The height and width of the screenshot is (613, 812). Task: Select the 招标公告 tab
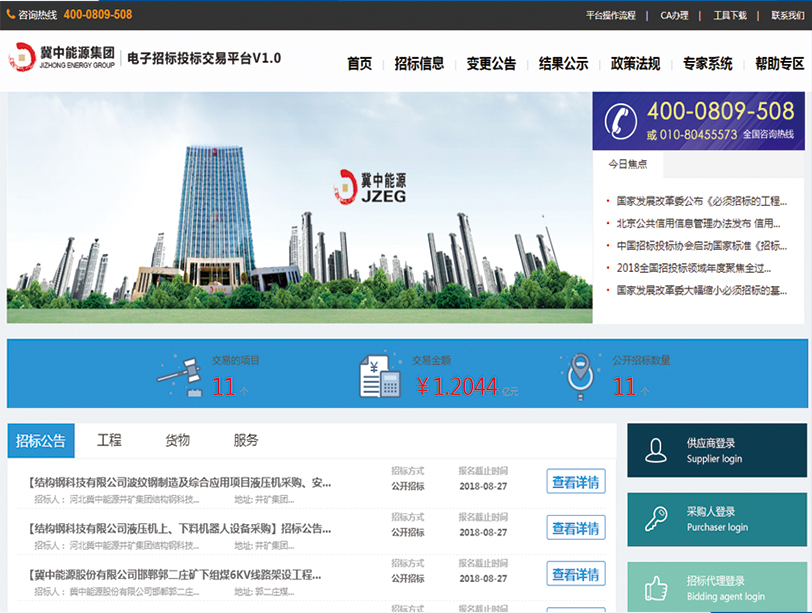pyautogui.click(x=41, y=441)
